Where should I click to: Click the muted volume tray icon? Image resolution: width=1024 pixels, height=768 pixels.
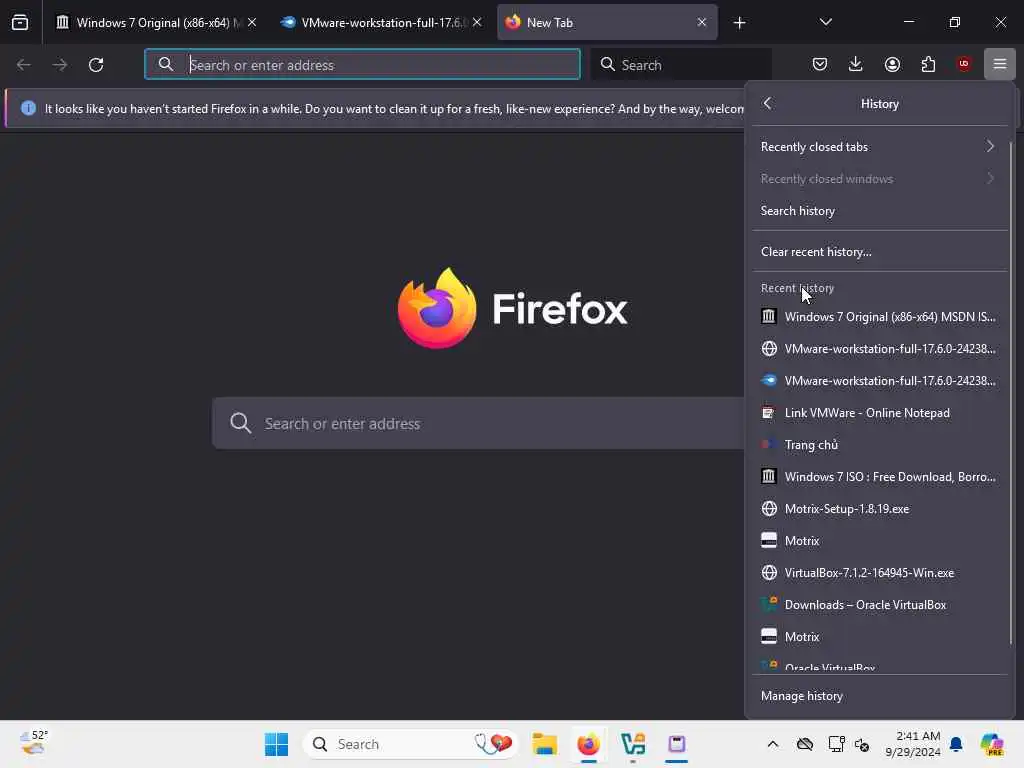coord(861,744)
